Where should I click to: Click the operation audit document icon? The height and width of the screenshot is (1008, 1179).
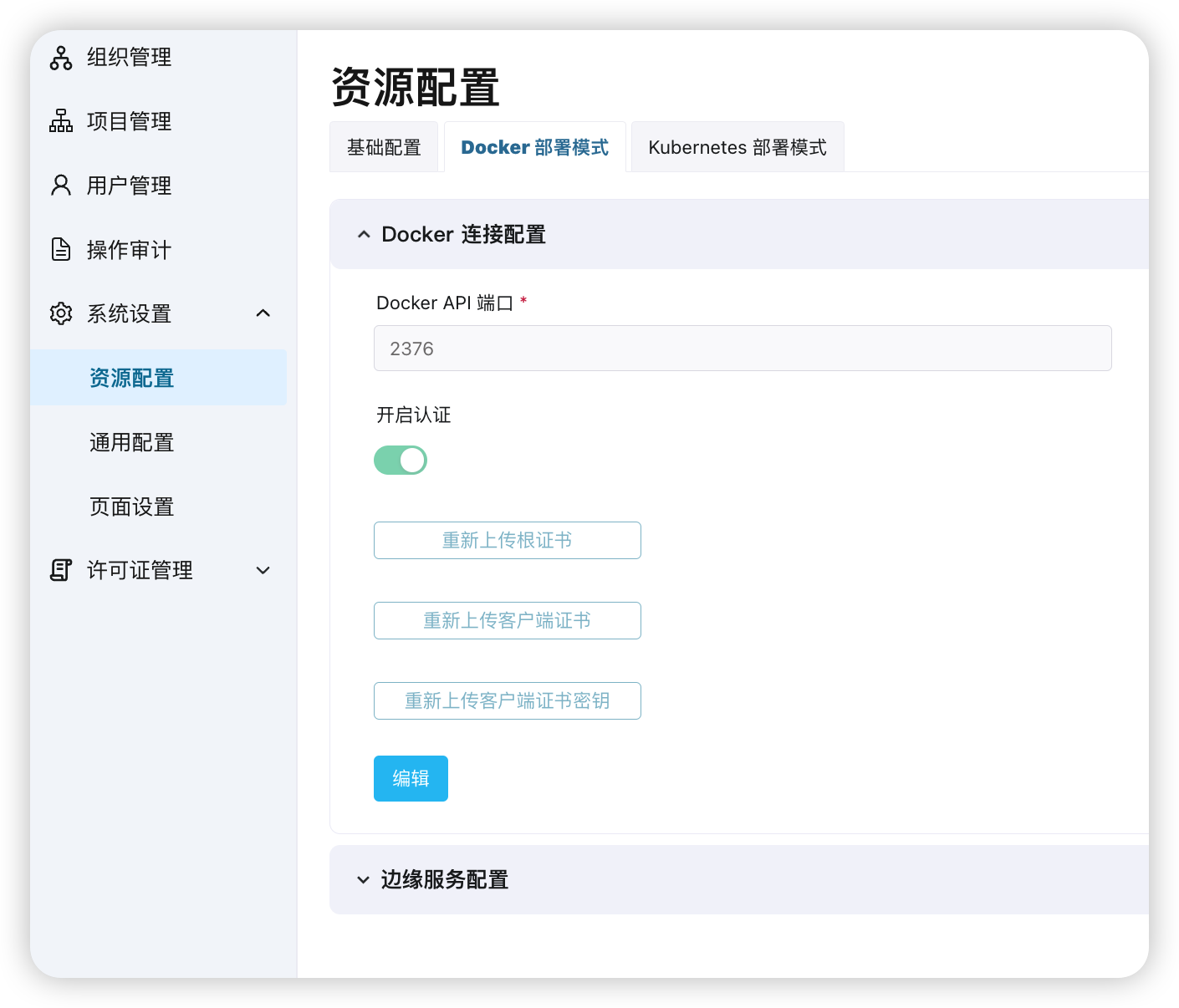pyautogui.click(x=61, y=249)
